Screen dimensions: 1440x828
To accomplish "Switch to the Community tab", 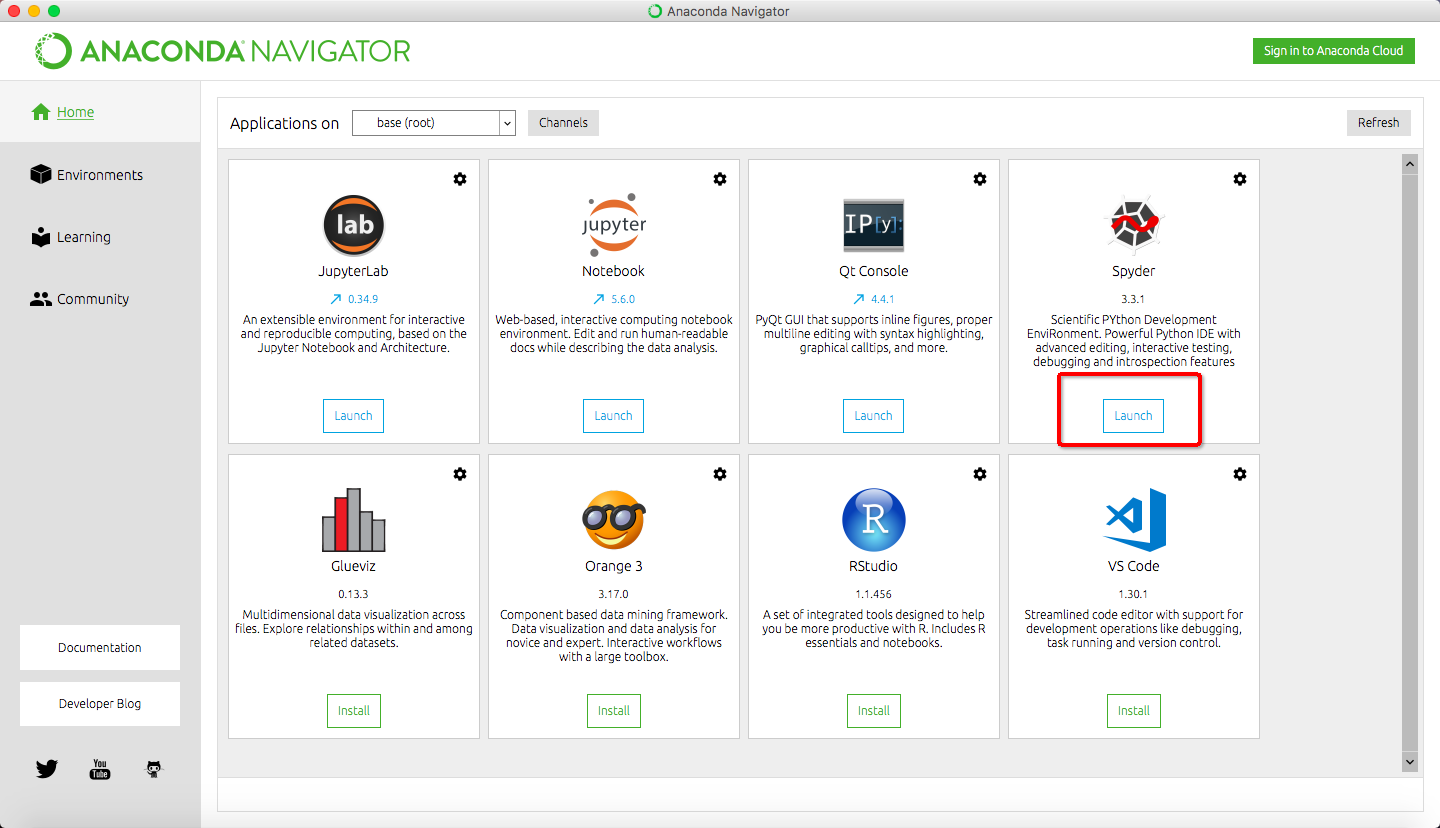I will tap(80, 299).
